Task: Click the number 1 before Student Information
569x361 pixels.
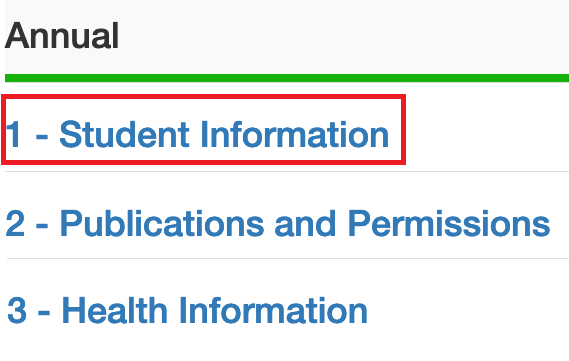Action: pos(13,135)
